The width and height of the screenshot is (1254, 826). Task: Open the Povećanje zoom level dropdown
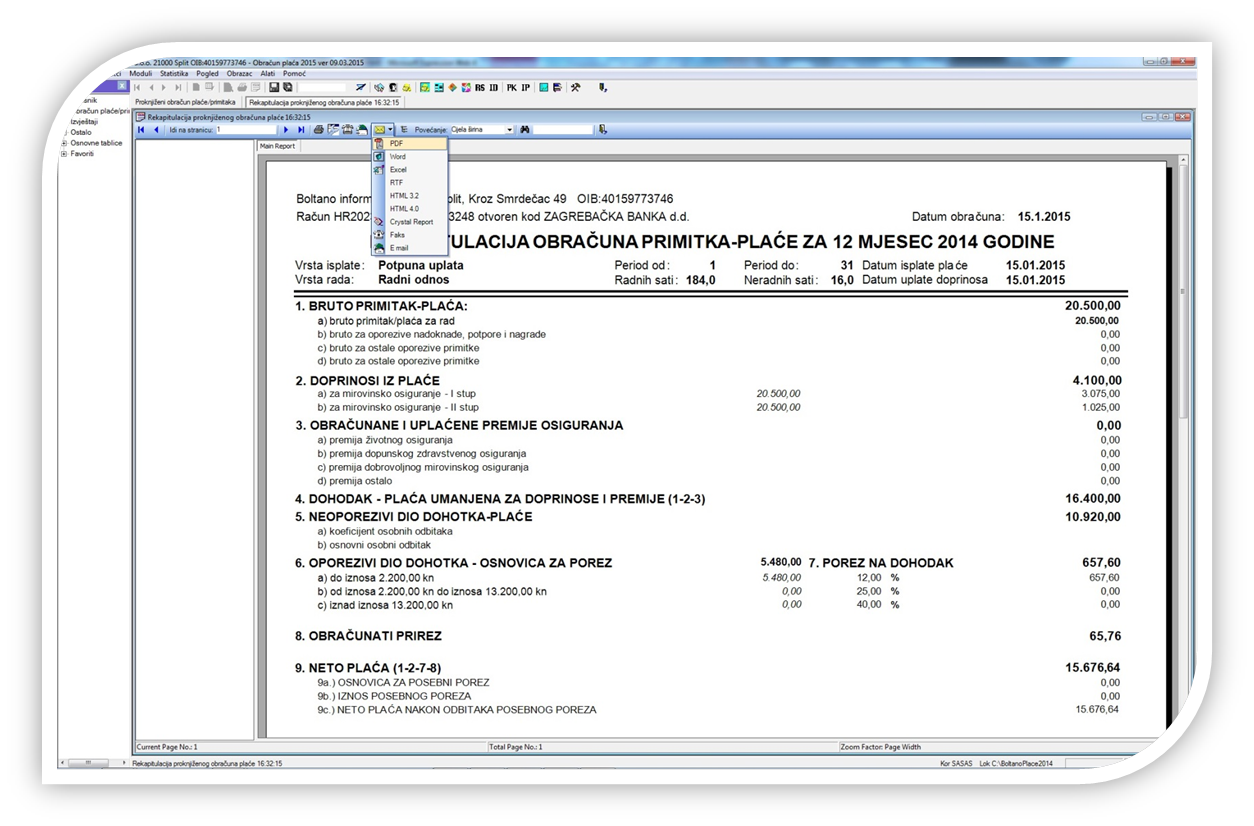tap(509, 129)
